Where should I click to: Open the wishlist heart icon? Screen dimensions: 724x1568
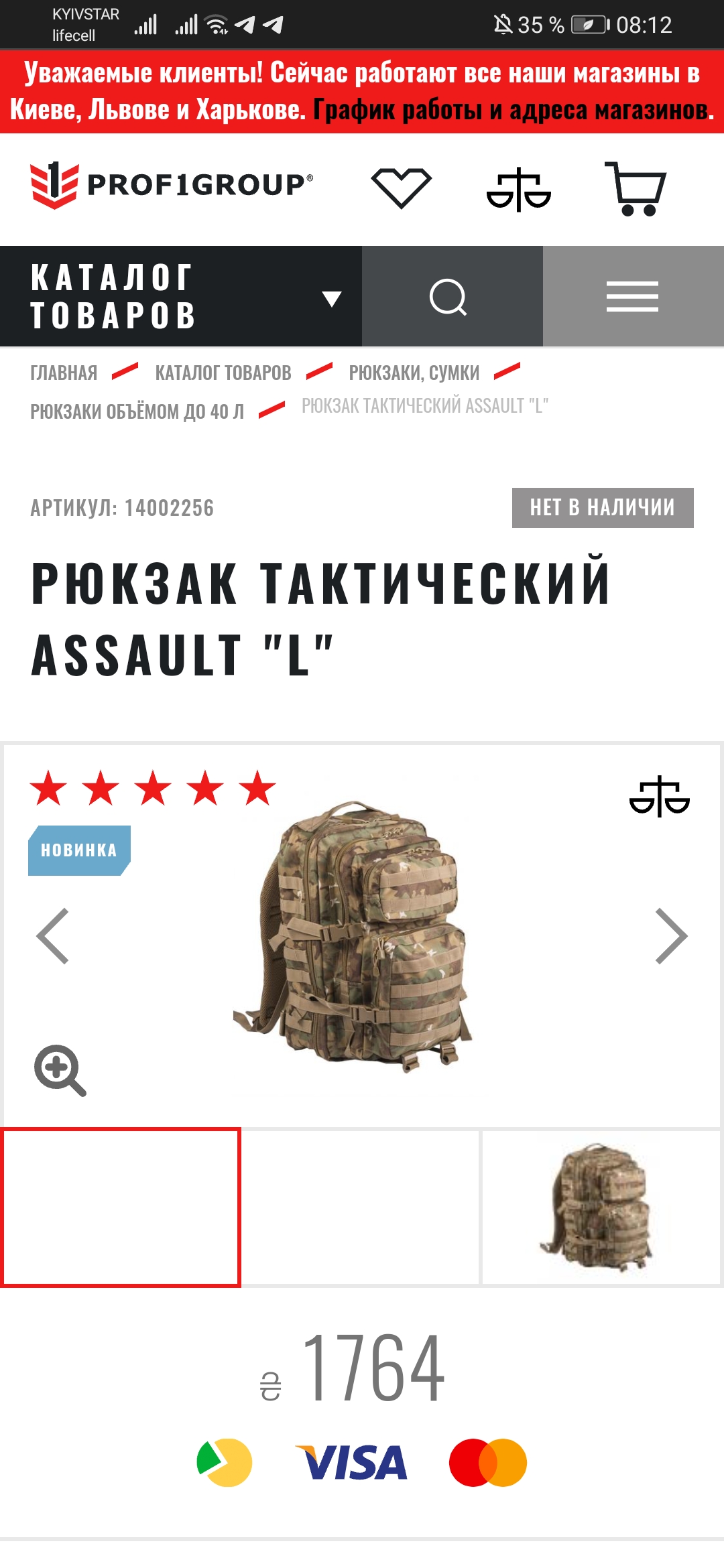[x=401, y=188]
